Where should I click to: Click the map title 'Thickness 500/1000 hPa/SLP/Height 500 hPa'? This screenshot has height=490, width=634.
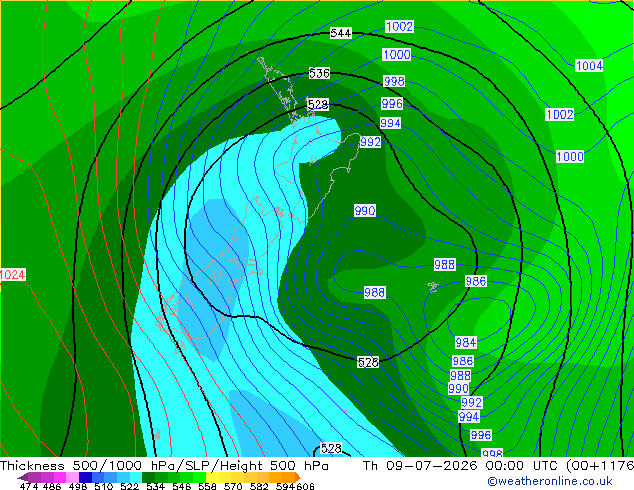[164, 465]
